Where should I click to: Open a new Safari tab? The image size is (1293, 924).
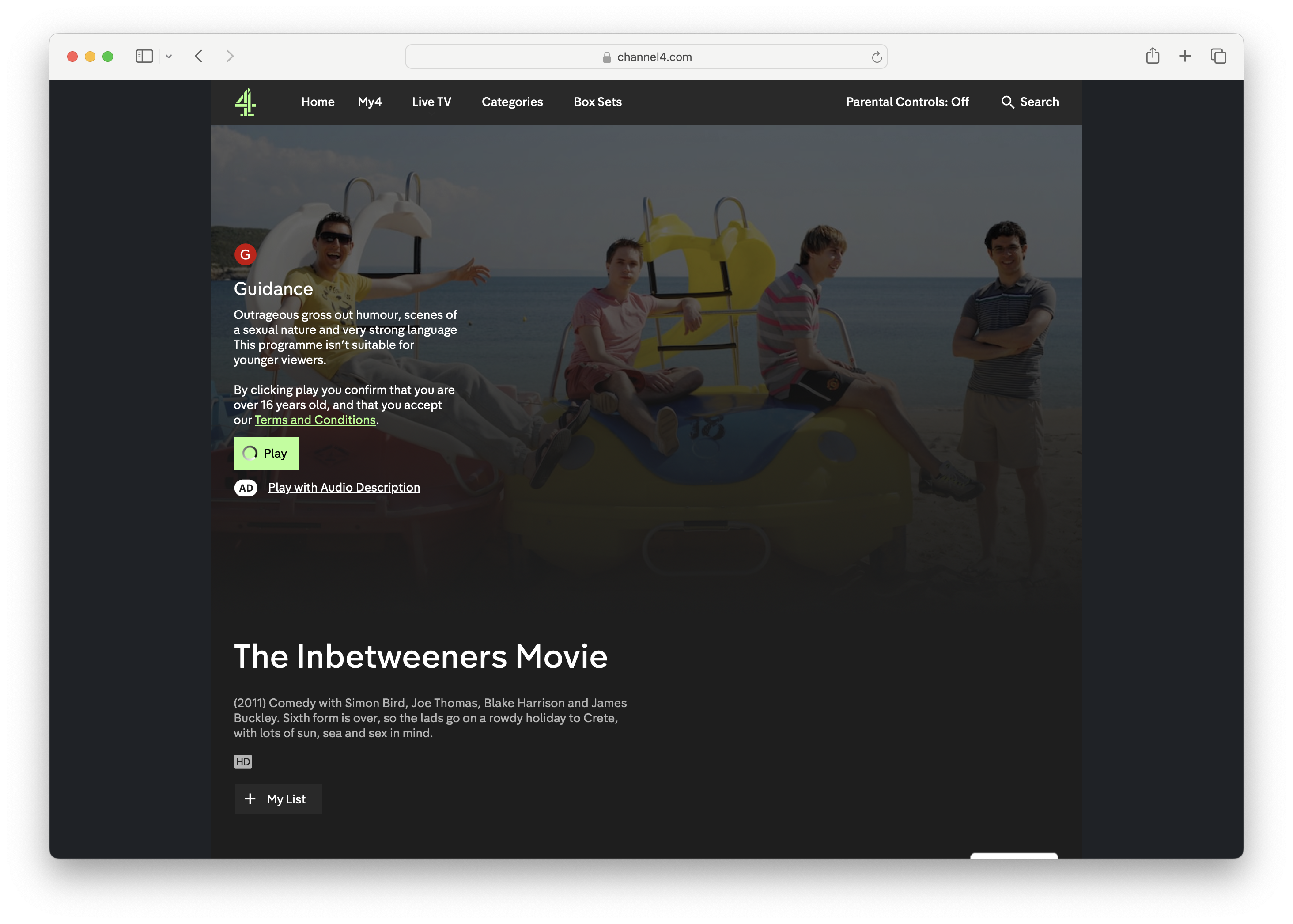click(1185, 56)
